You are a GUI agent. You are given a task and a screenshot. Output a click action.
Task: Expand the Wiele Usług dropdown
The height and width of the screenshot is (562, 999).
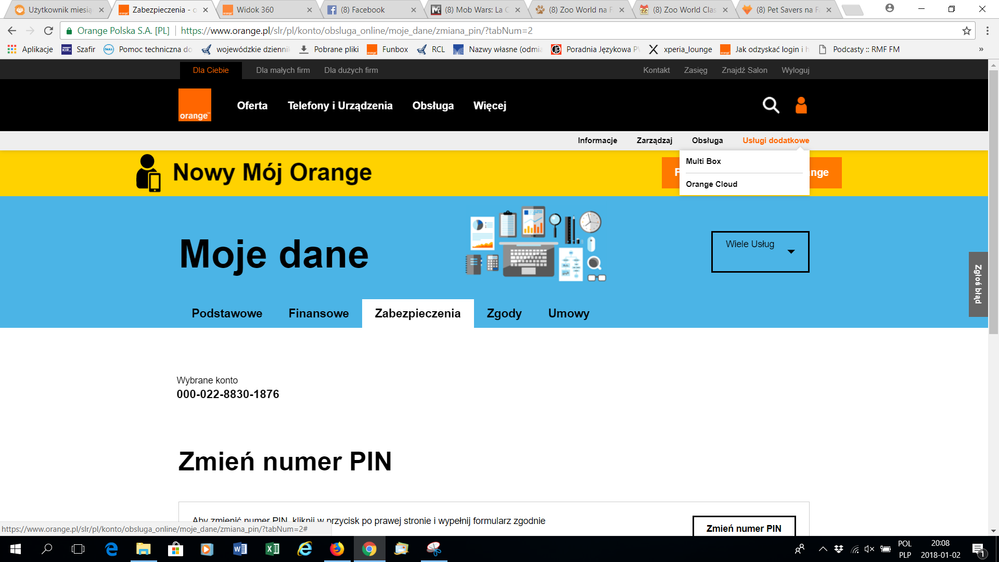coord(760,252)
